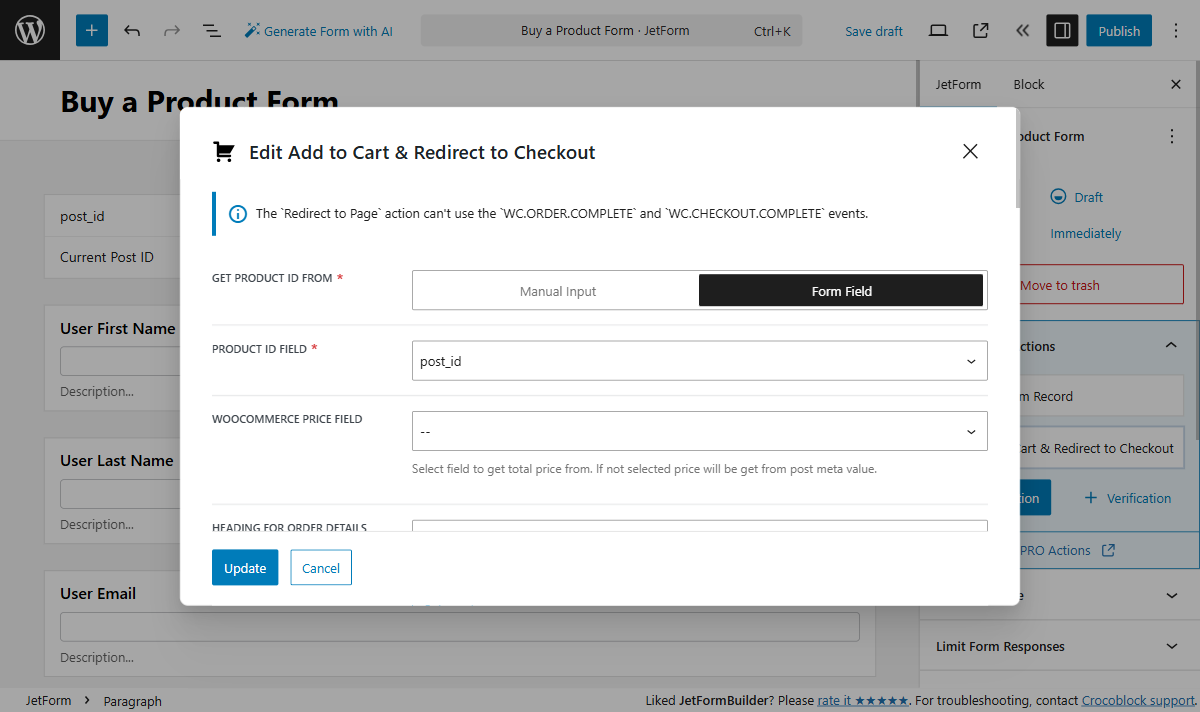
Task: Open the WooCommerce Price Field dropdown
Action: pos(700,431)
